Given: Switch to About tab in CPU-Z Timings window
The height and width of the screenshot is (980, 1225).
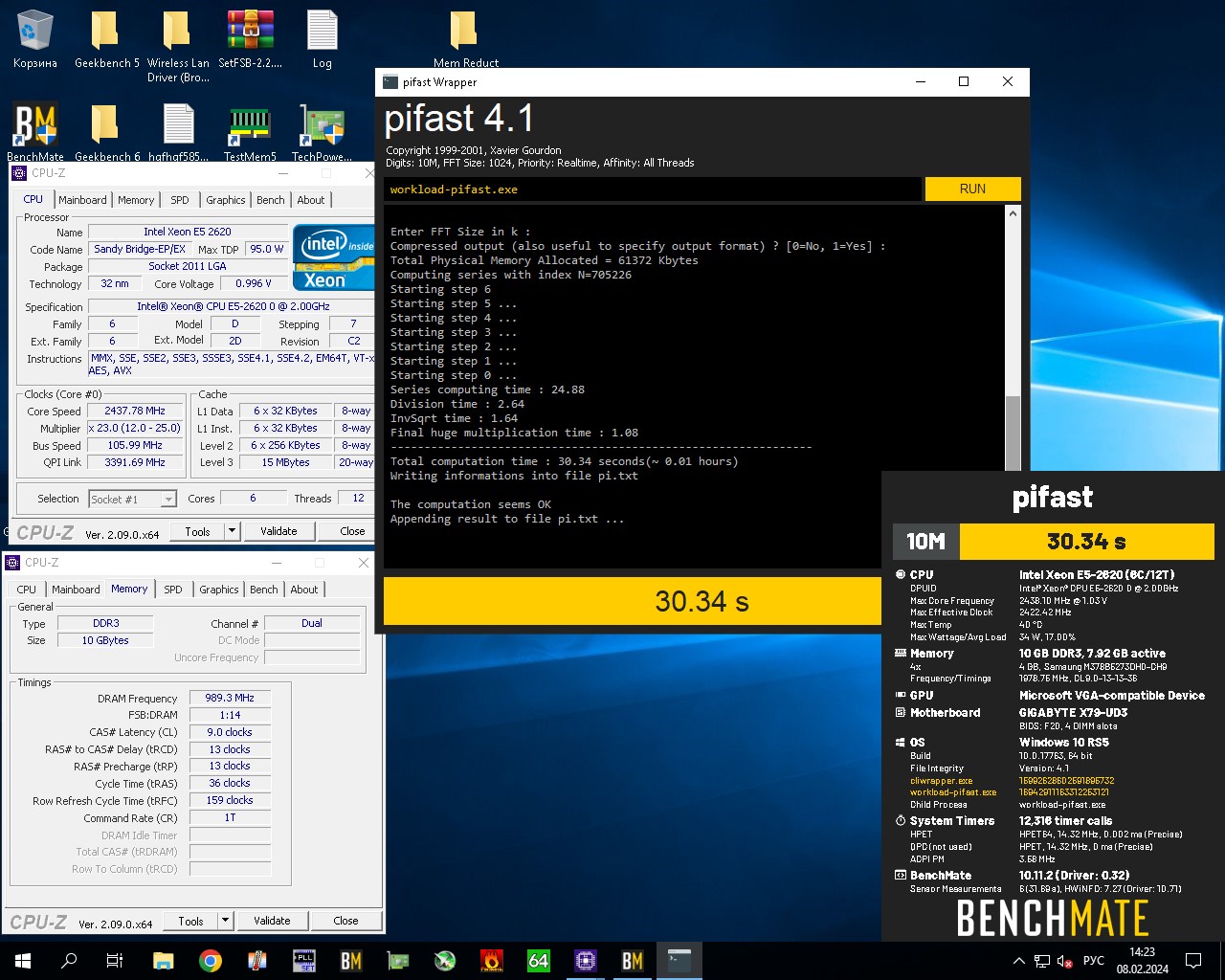Looking at the screenshot, I should [304, 590].
